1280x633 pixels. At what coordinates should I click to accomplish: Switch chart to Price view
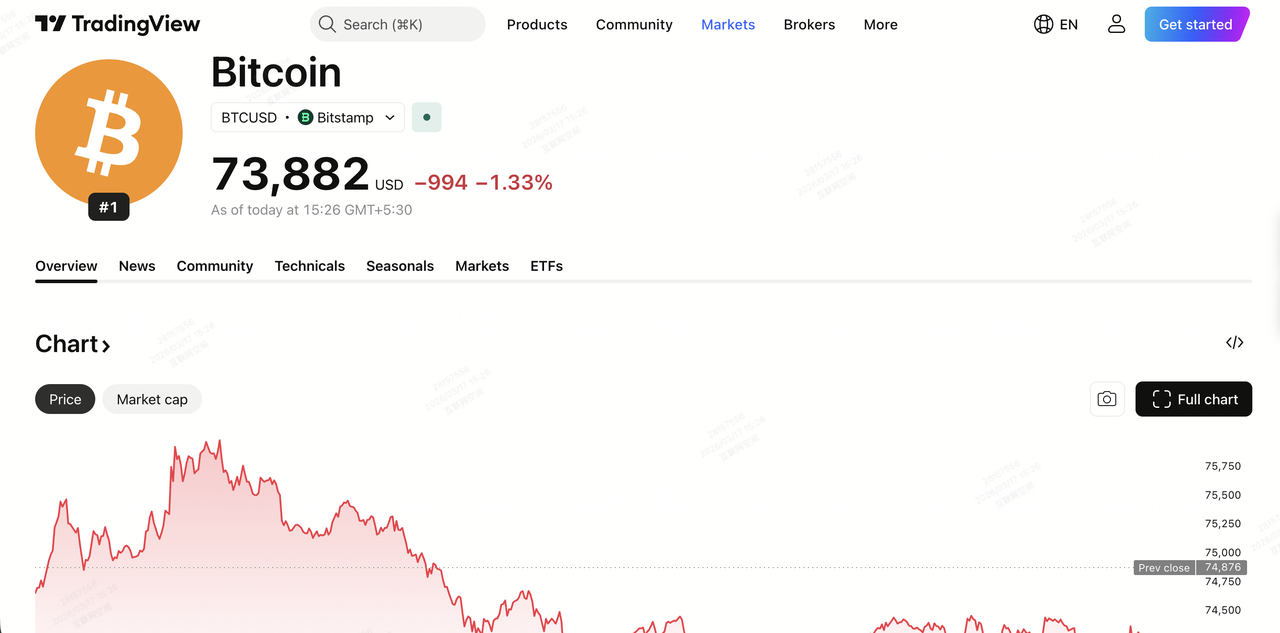coord(65,399)
